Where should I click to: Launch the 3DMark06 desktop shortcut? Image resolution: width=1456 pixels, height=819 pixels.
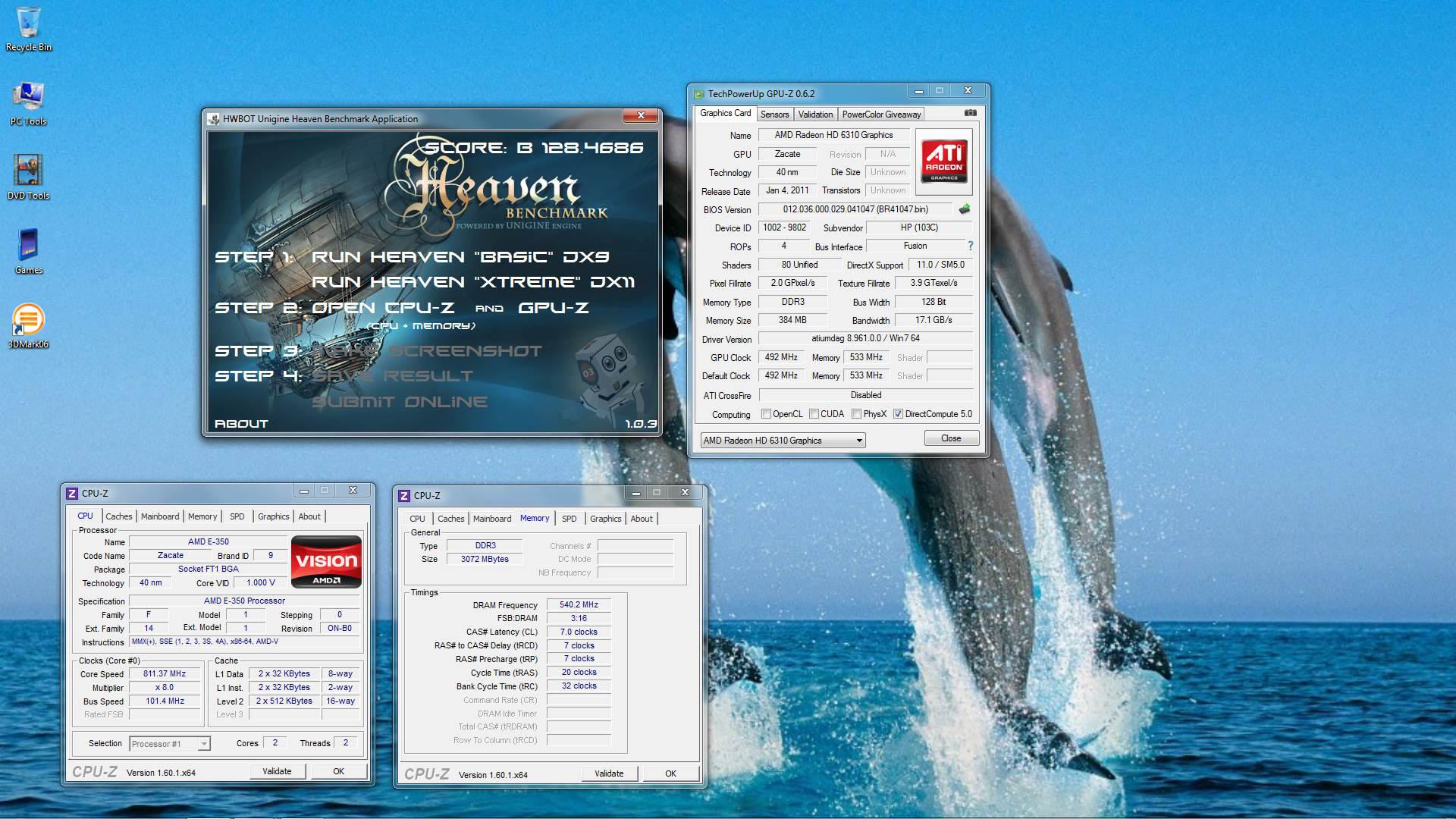click(x=29, y=327)
